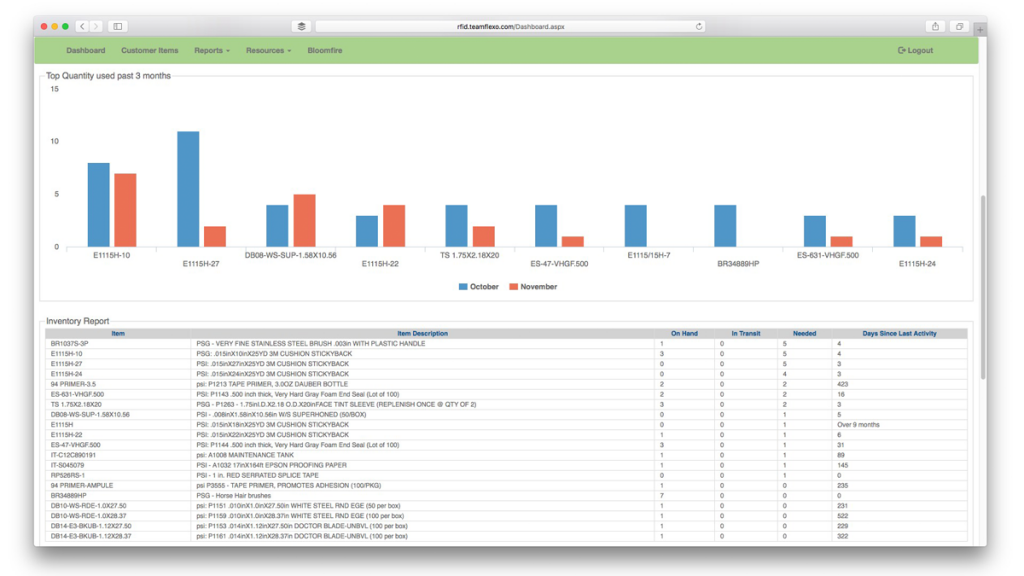Reload the page with the refresh icon
This screenshot has width=1024, height=576.
tap(699, 27)
